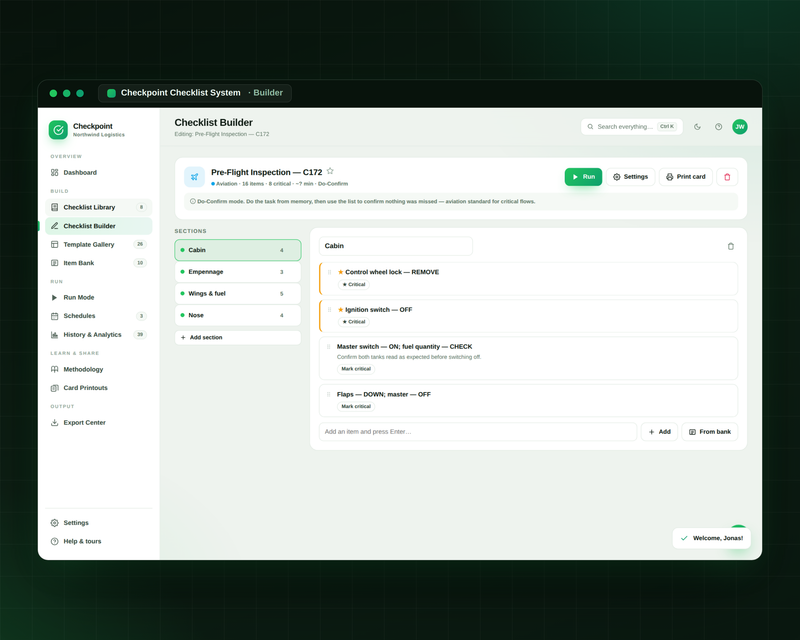Open the JW user avatar menu

740,127
